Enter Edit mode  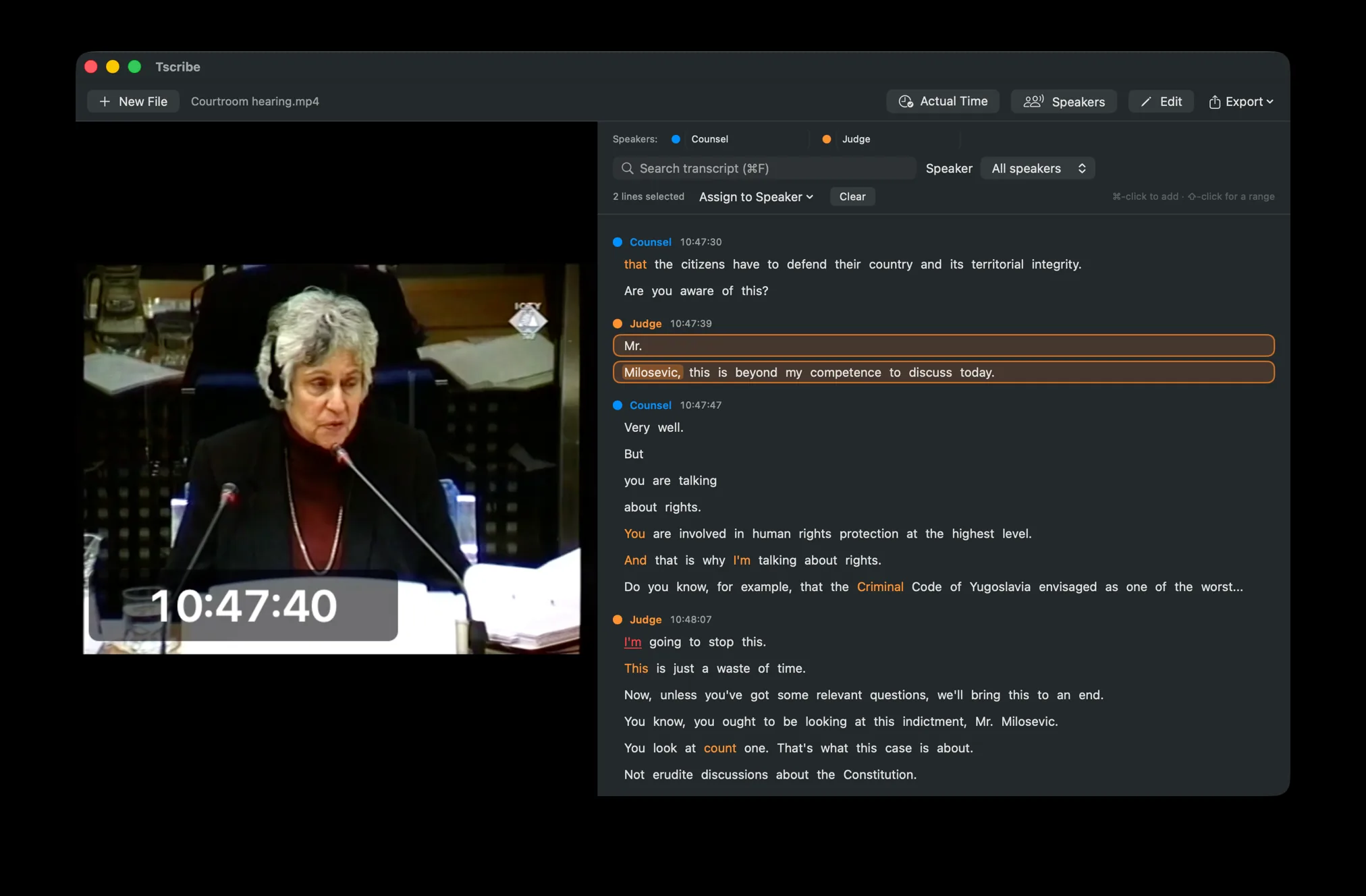click(x=1161, y=101)
